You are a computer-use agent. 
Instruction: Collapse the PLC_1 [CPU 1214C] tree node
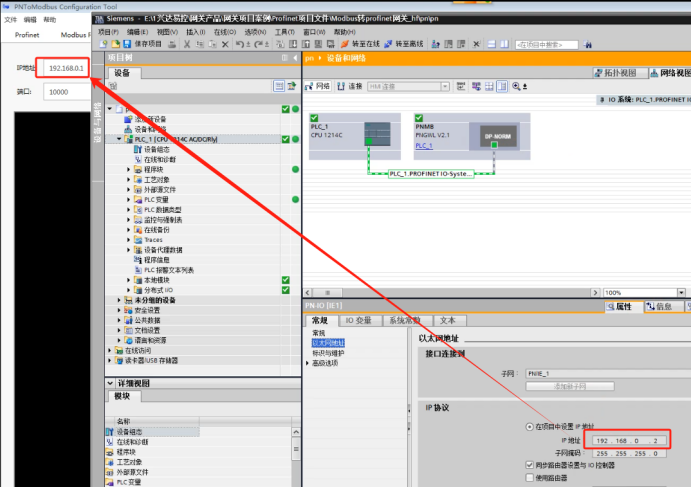point(119,139)
